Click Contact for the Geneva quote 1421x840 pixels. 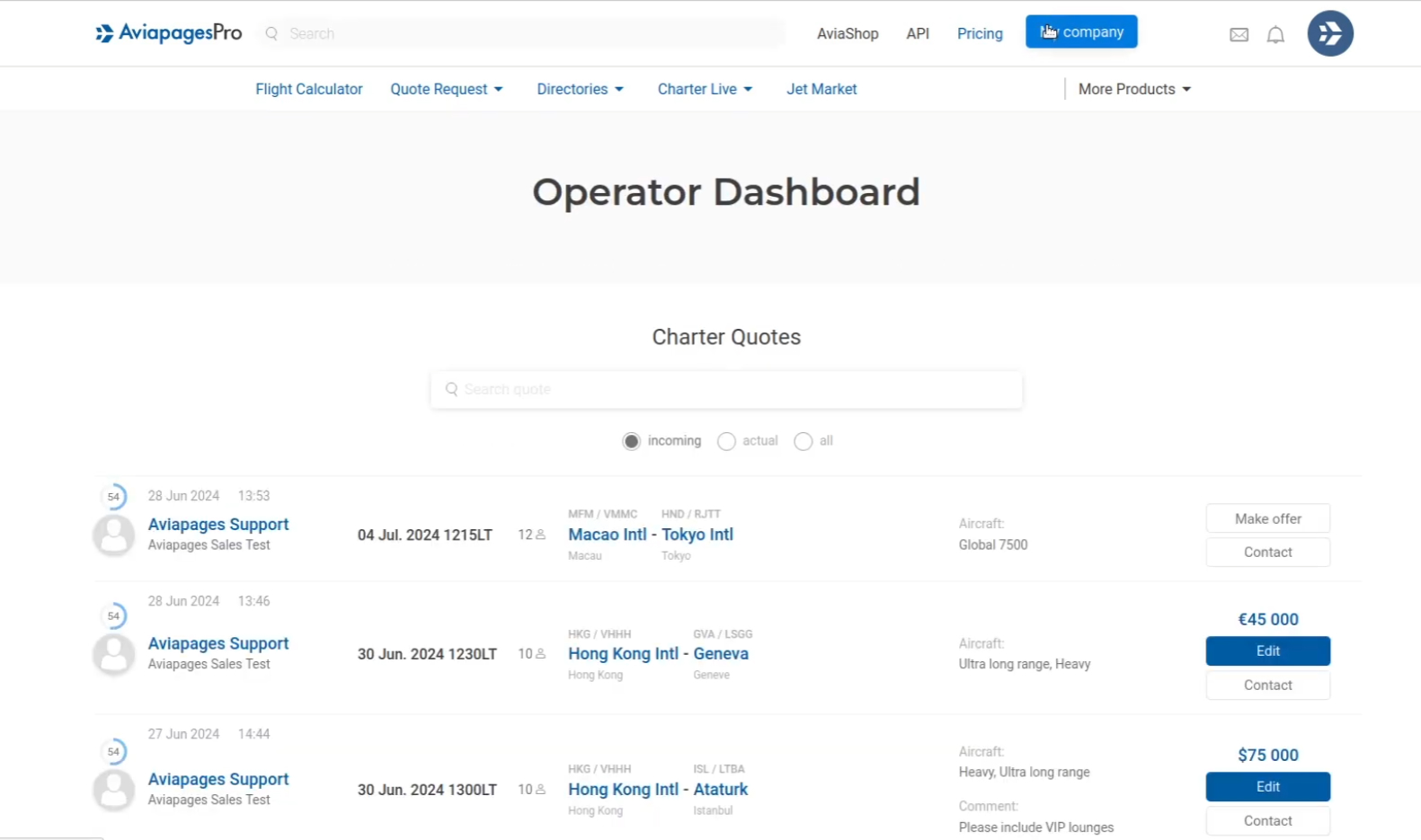1267,685
